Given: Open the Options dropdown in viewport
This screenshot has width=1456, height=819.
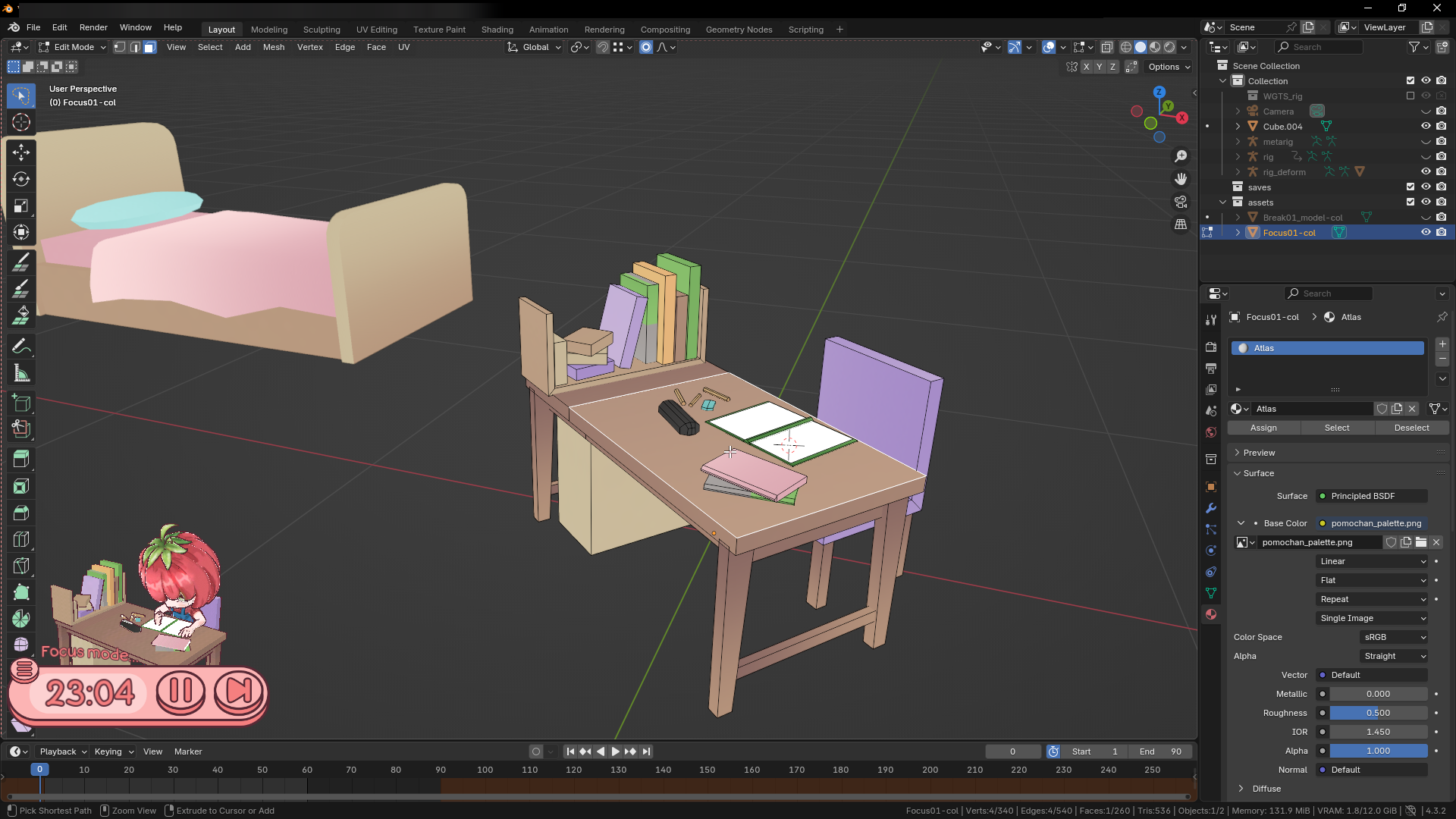Looking at the screenshot, I should click(x=1169, y=67).
